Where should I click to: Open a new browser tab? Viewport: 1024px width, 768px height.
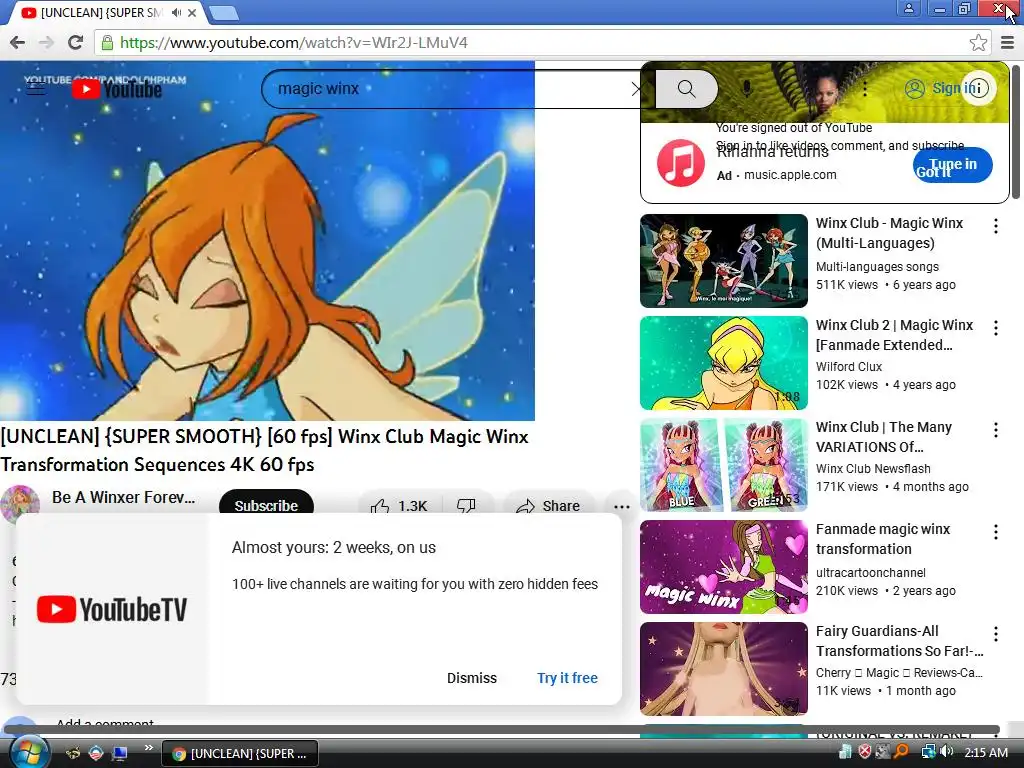tap(224, 12)
